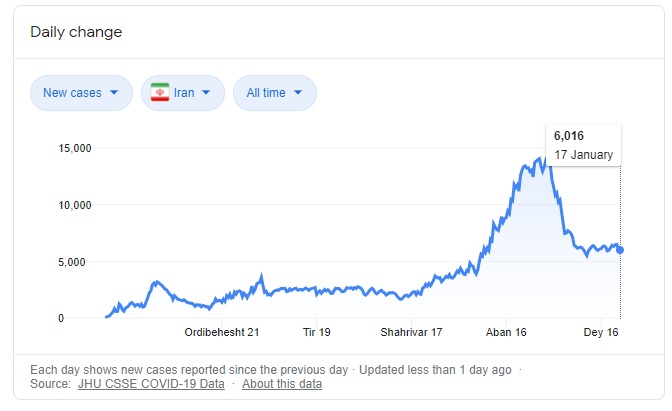This screenshot has width=672, height=411.
Task: Click the About this data link
Action: click(x=282, y=384)
